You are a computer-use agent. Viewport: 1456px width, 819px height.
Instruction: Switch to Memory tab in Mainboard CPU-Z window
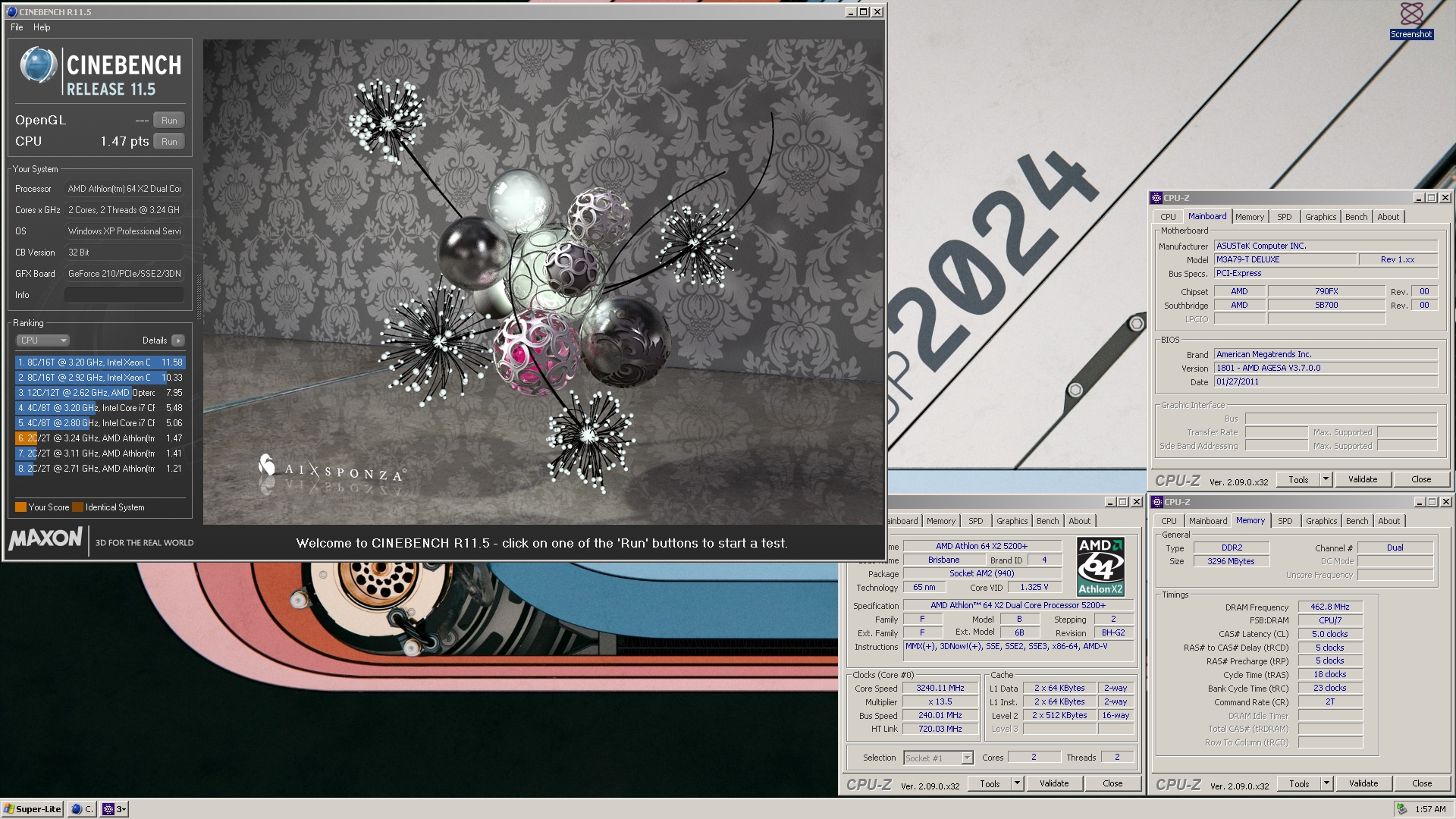[1250, 217]
